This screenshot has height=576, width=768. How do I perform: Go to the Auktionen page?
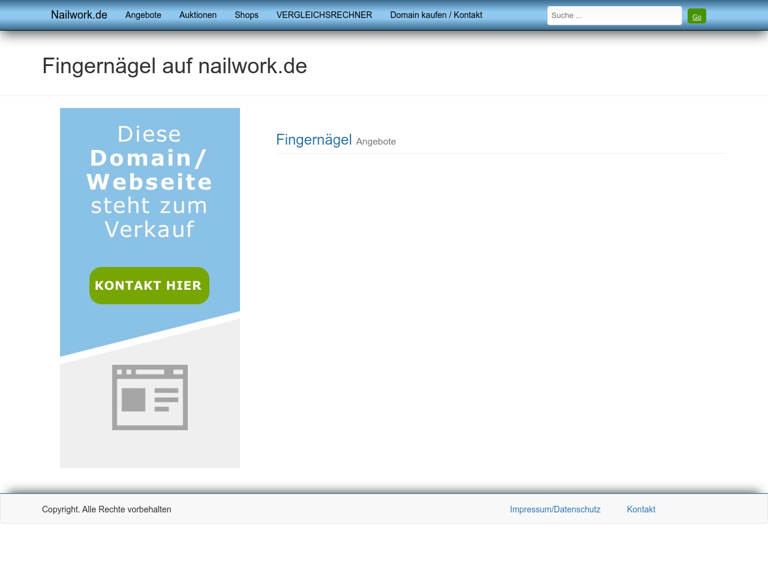pyautogui.click(x=198, y=15)
